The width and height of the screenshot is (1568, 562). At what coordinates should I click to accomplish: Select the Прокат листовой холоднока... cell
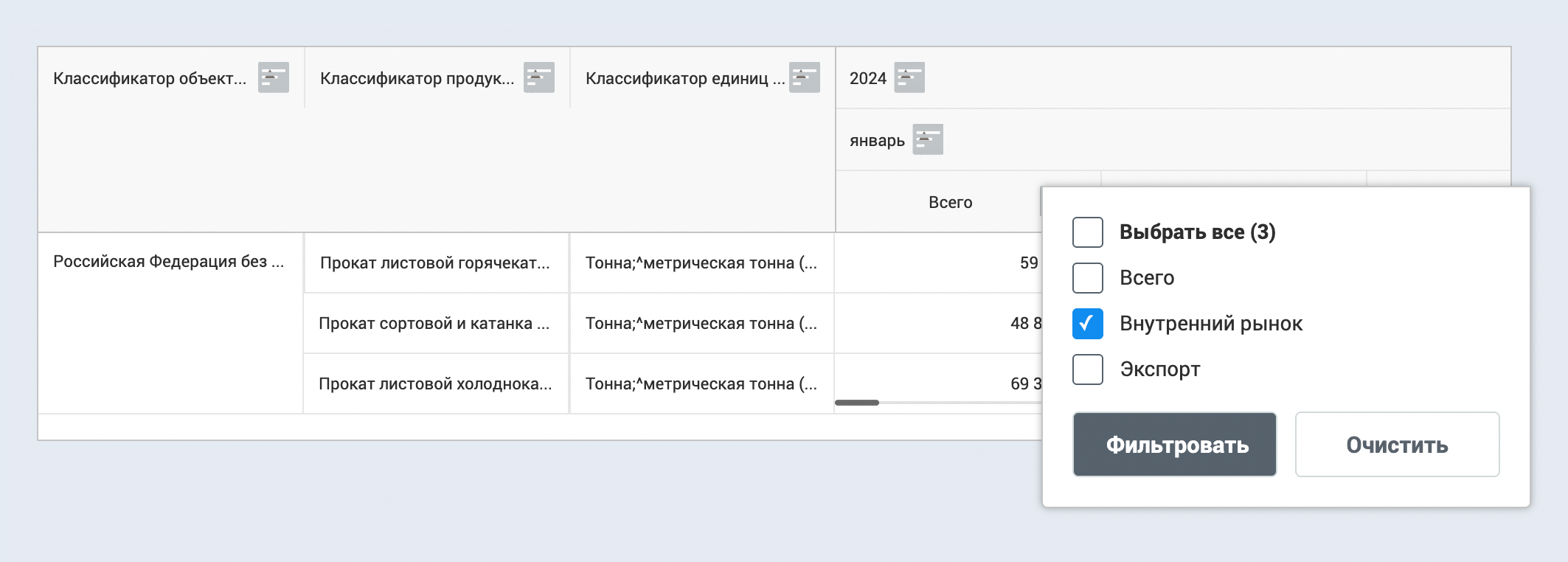tap(435, 384)
